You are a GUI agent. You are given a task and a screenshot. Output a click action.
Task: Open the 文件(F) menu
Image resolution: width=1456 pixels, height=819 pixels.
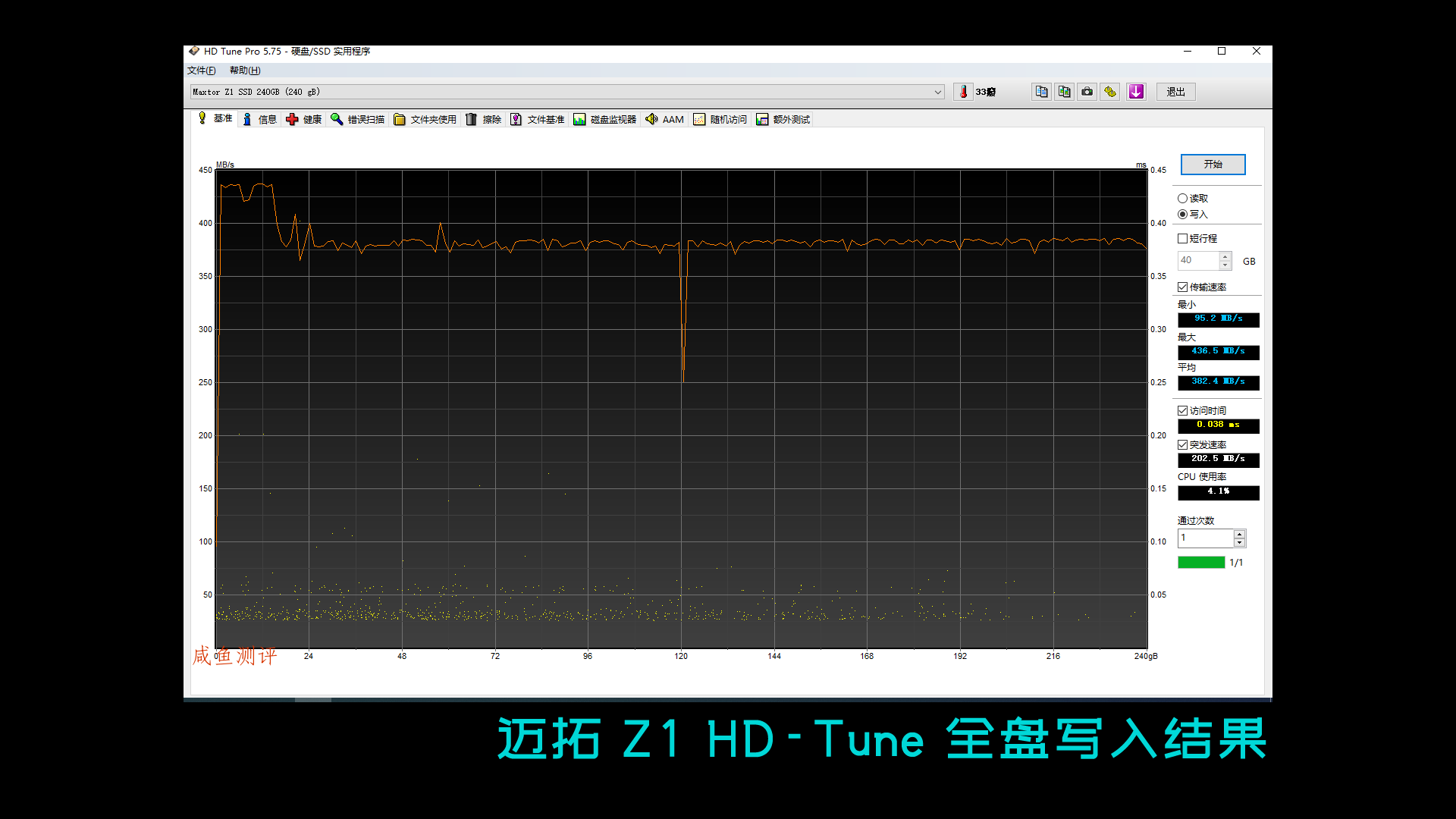pos(202,71)
